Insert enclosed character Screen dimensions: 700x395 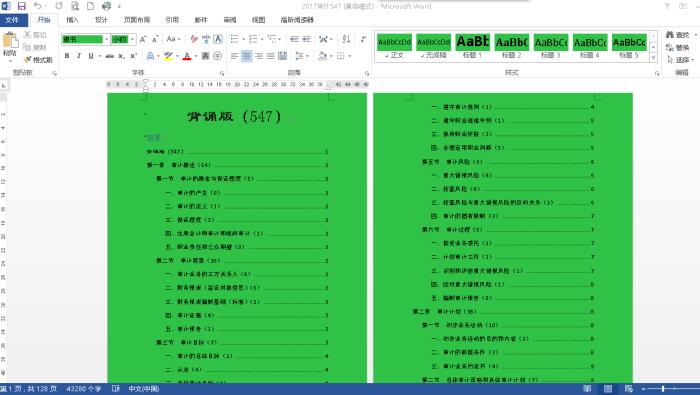(217, 56)
